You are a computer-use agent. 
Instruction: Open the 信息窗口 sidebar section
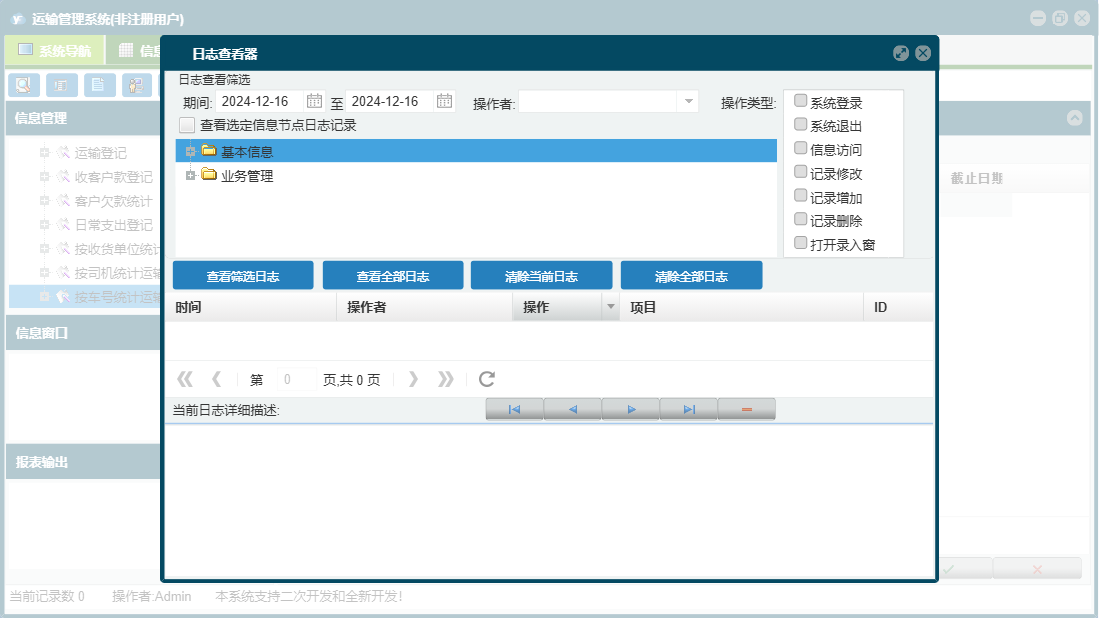83,333
